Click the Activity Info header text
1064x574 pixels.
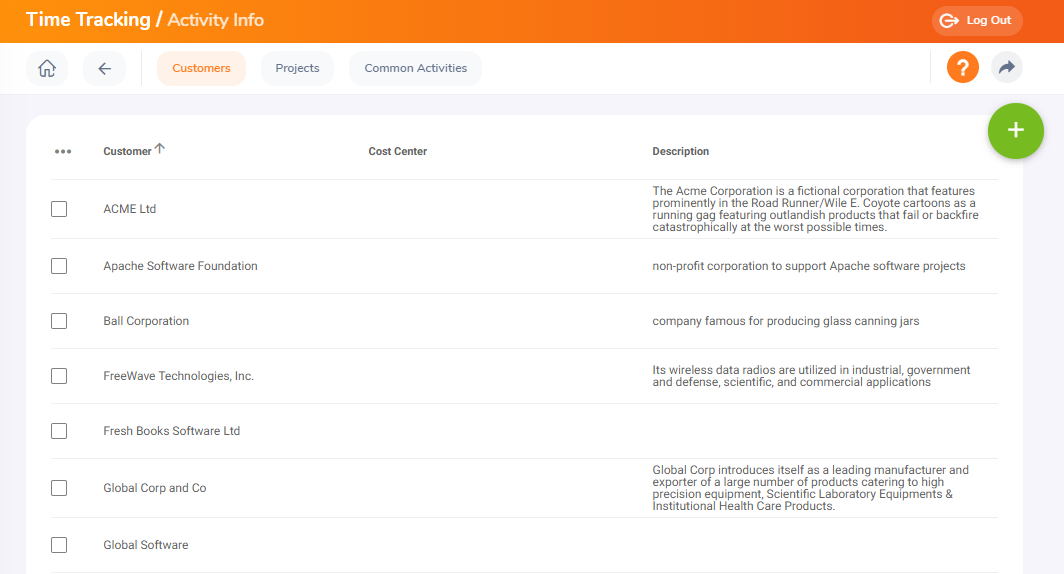[x=215, y=20]
